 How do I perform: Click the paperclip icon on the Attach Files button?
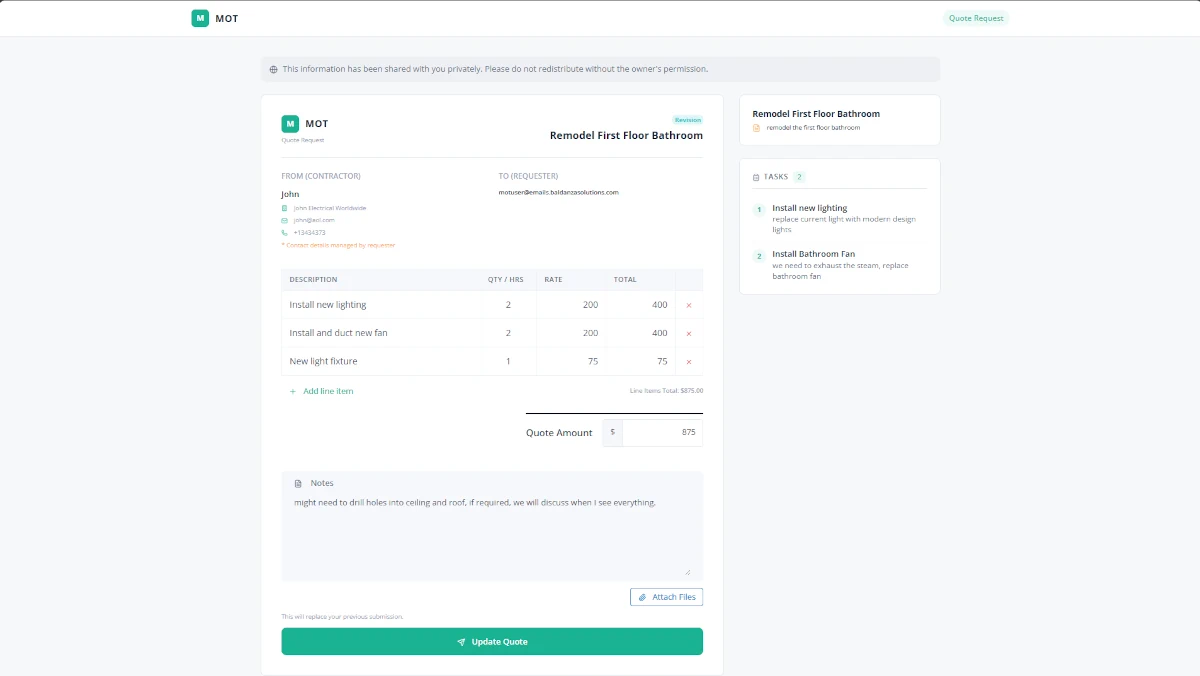coord(644,596)
